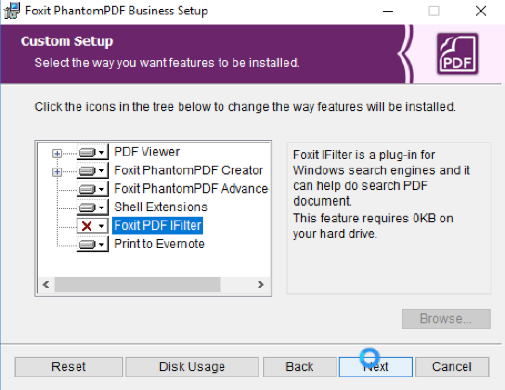Click the Print to Evernote drive icon
This screenshot has height=390, width=505.
[87, 244]
